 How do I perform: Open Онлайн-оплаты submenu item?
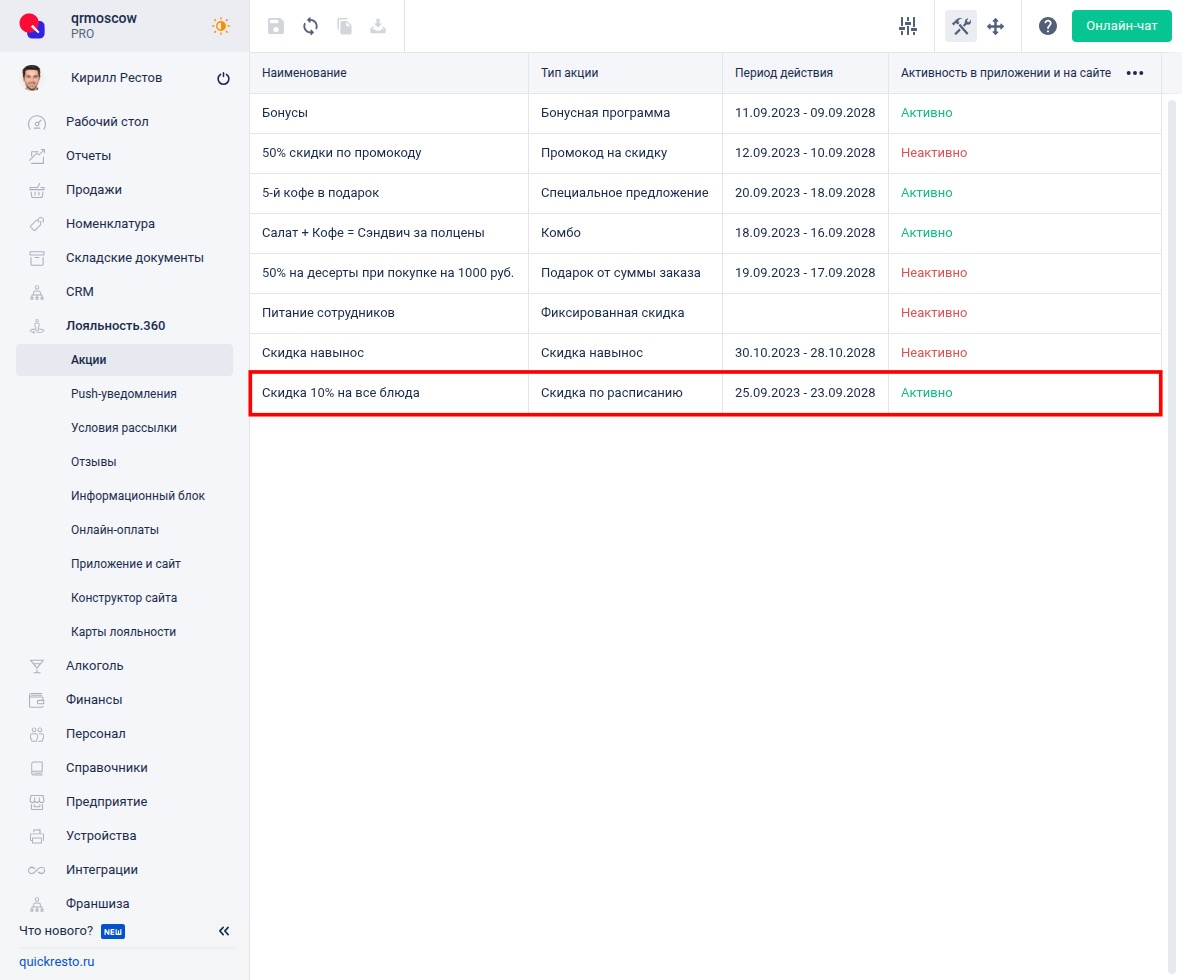tap(115, 529)
